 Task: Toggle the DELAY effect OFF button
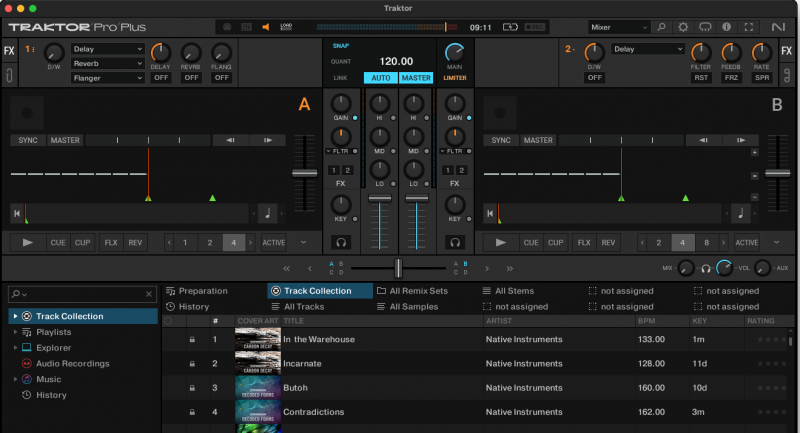click(x=160, y=77)
